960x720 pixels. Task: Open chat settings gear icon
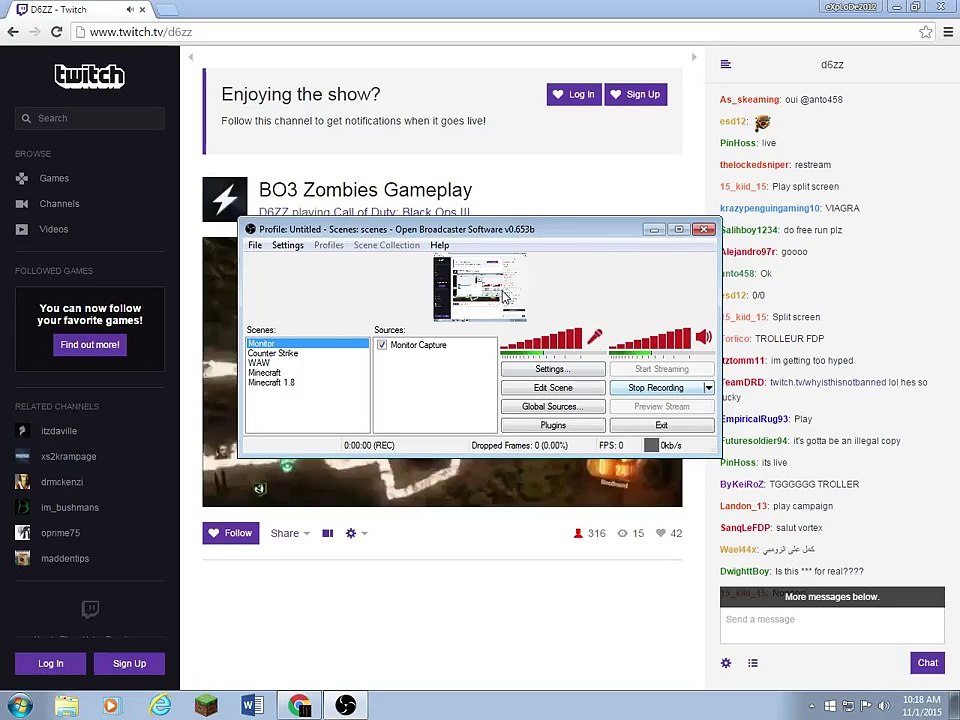coord(726,663)
